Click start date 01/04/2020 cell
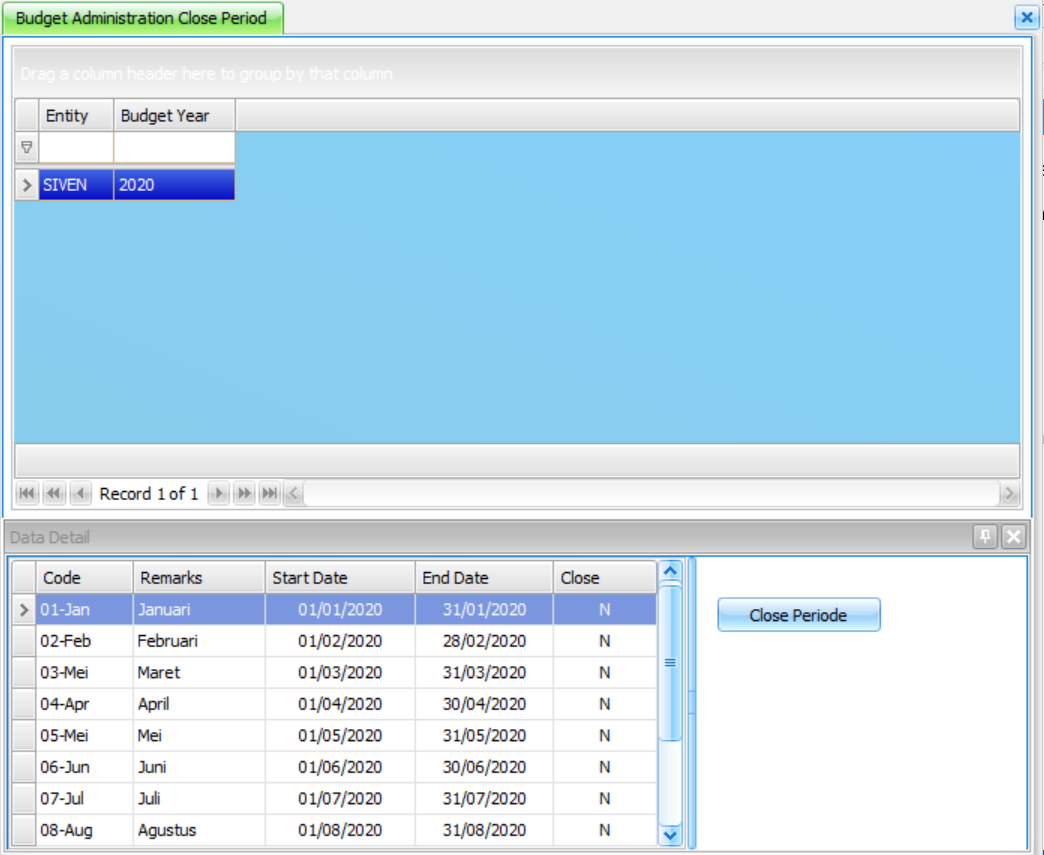This screenshot has height=855, width=1044. click(340, 704)
